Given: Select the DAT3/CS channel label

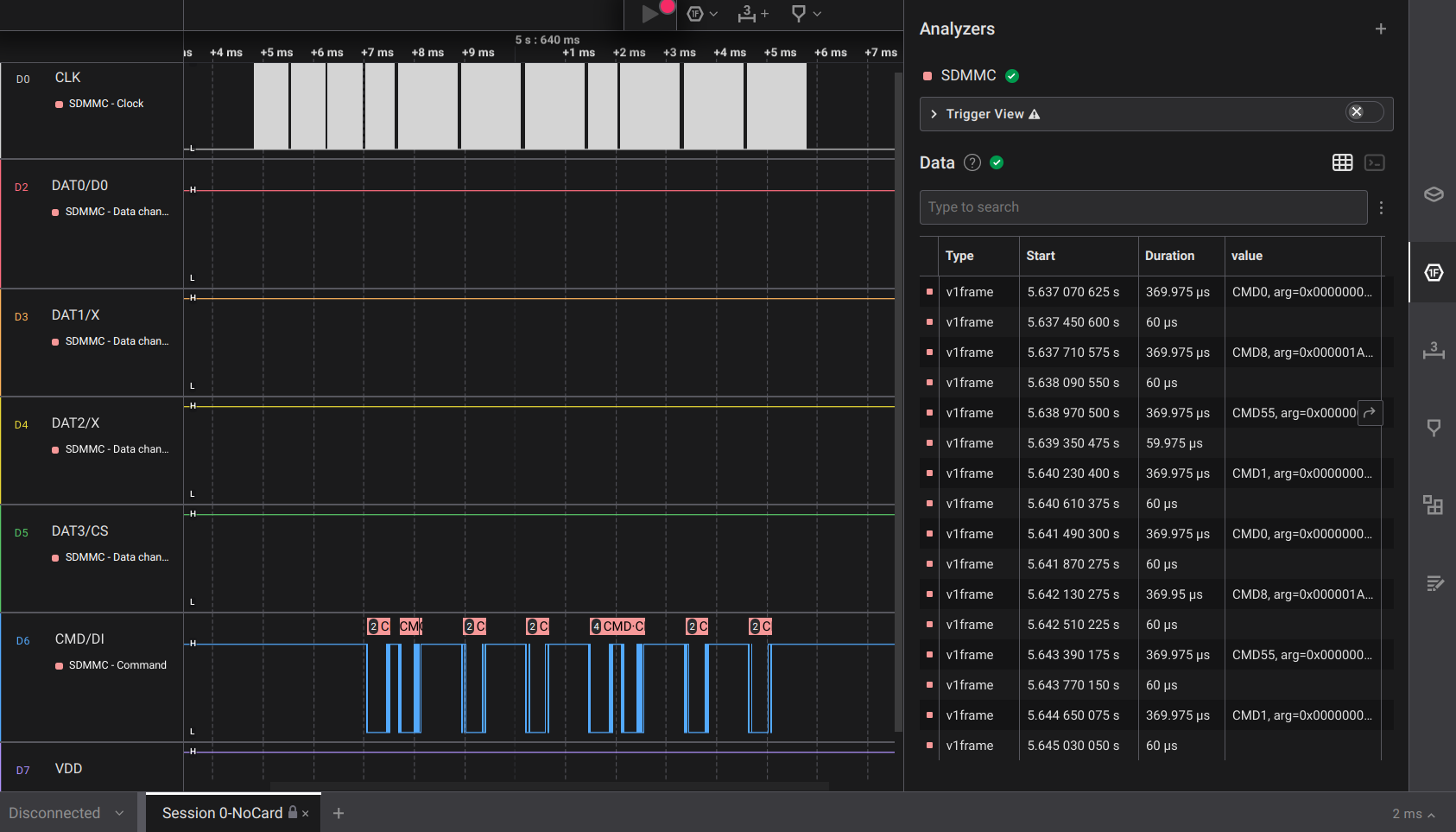Looking at the screenshot, I should point(79,531).
